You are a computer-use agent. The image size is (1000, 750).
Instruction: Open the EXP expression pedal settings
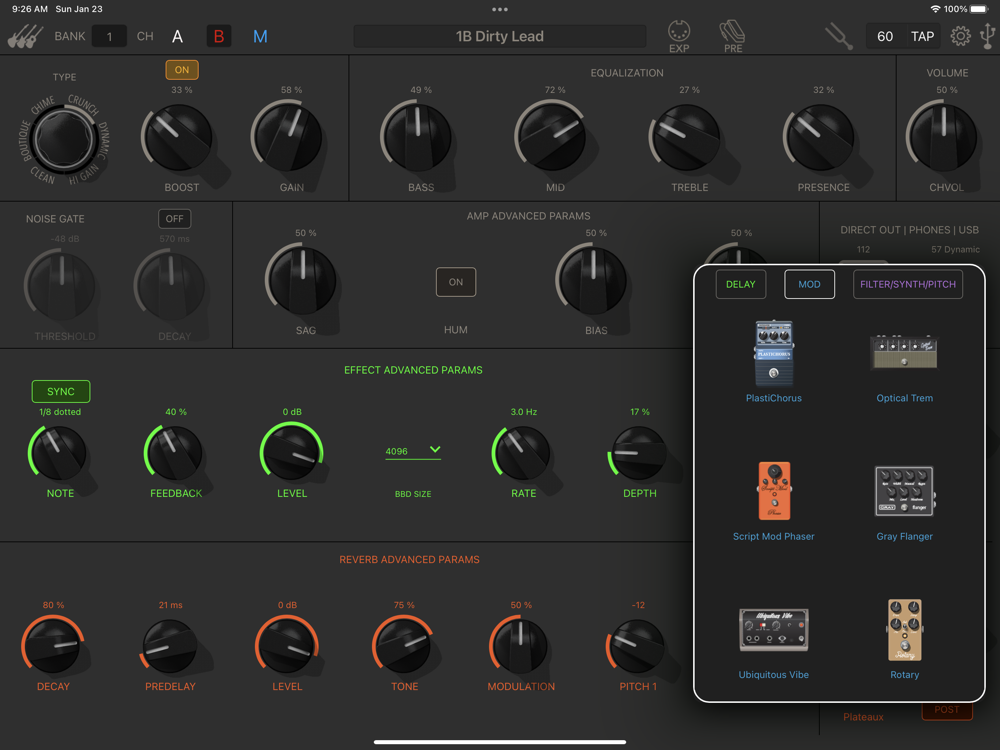coord(679,36)
